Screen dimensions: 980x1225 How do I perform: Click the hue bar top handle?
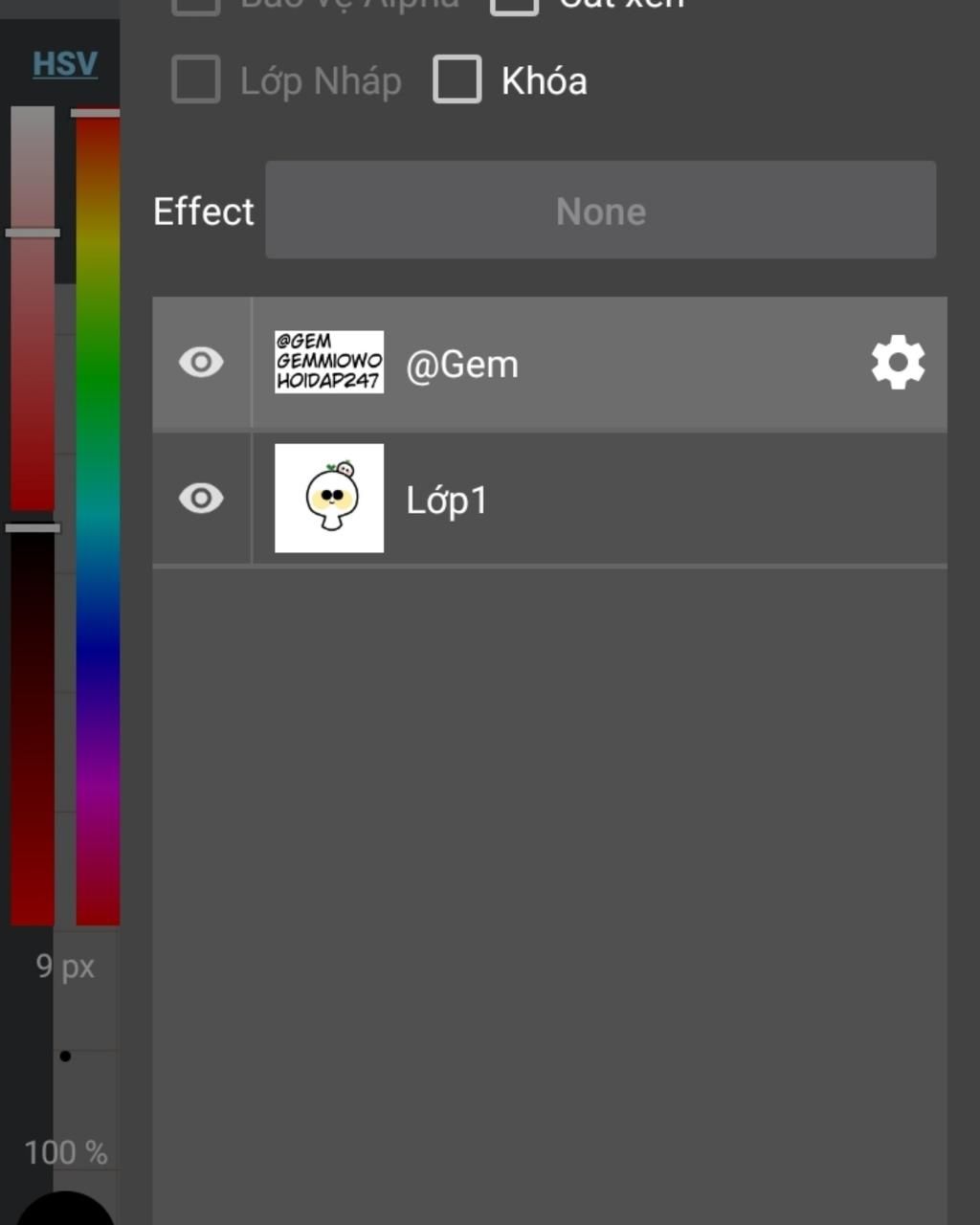click(95, 113)
